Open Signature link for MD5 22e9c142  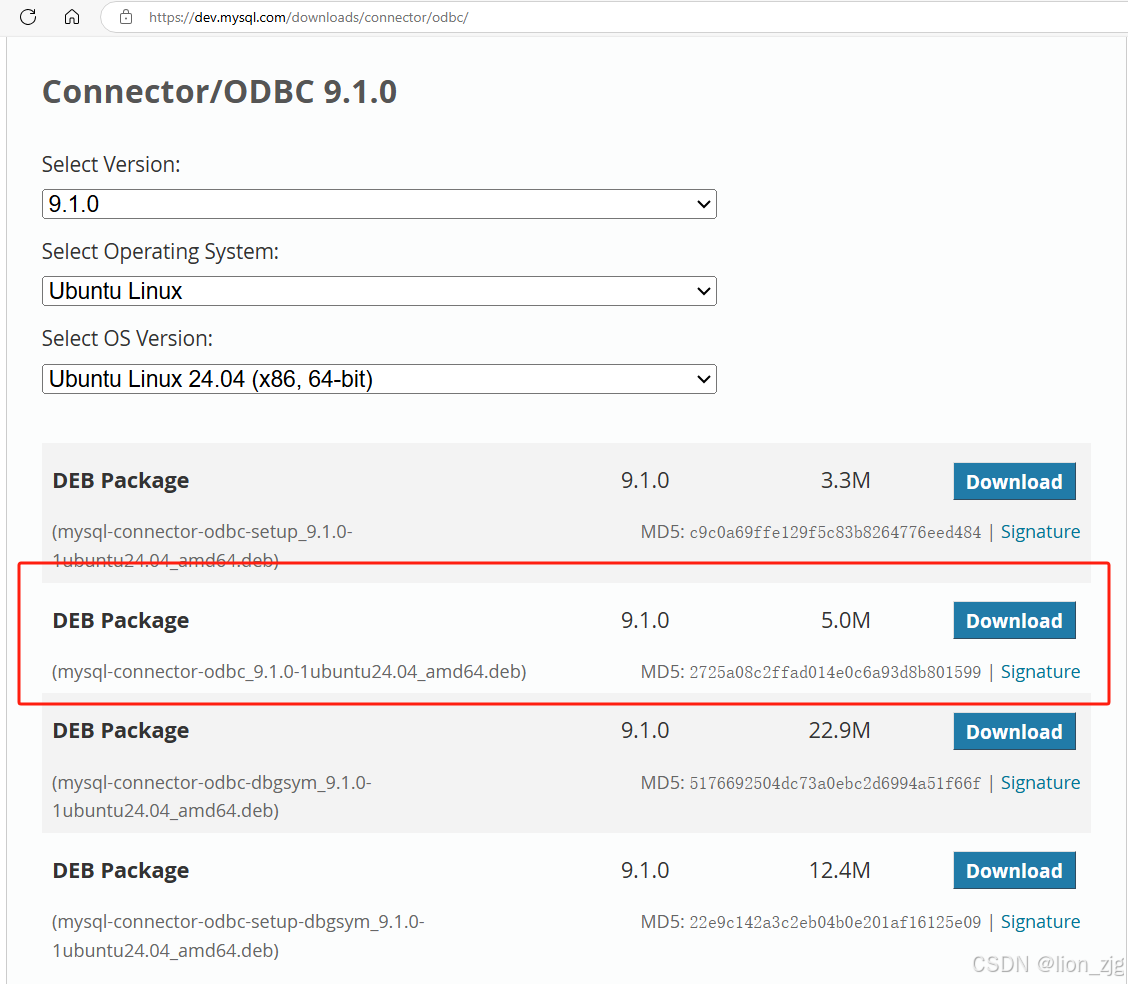click(x=1040, y=921)
